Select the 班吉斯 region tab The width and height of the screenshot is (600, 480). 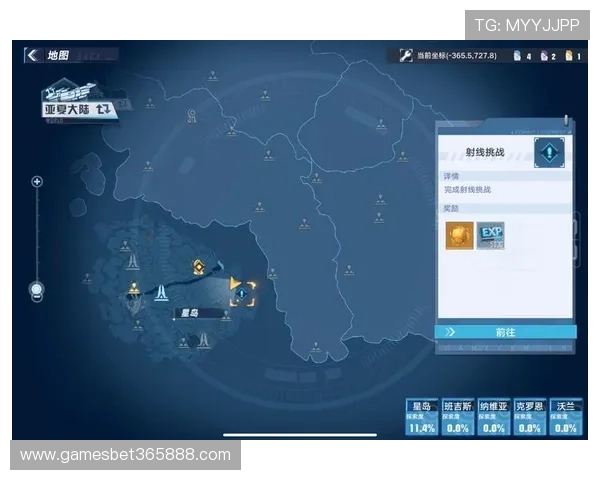pyautogui.click(x=458, y=417)
